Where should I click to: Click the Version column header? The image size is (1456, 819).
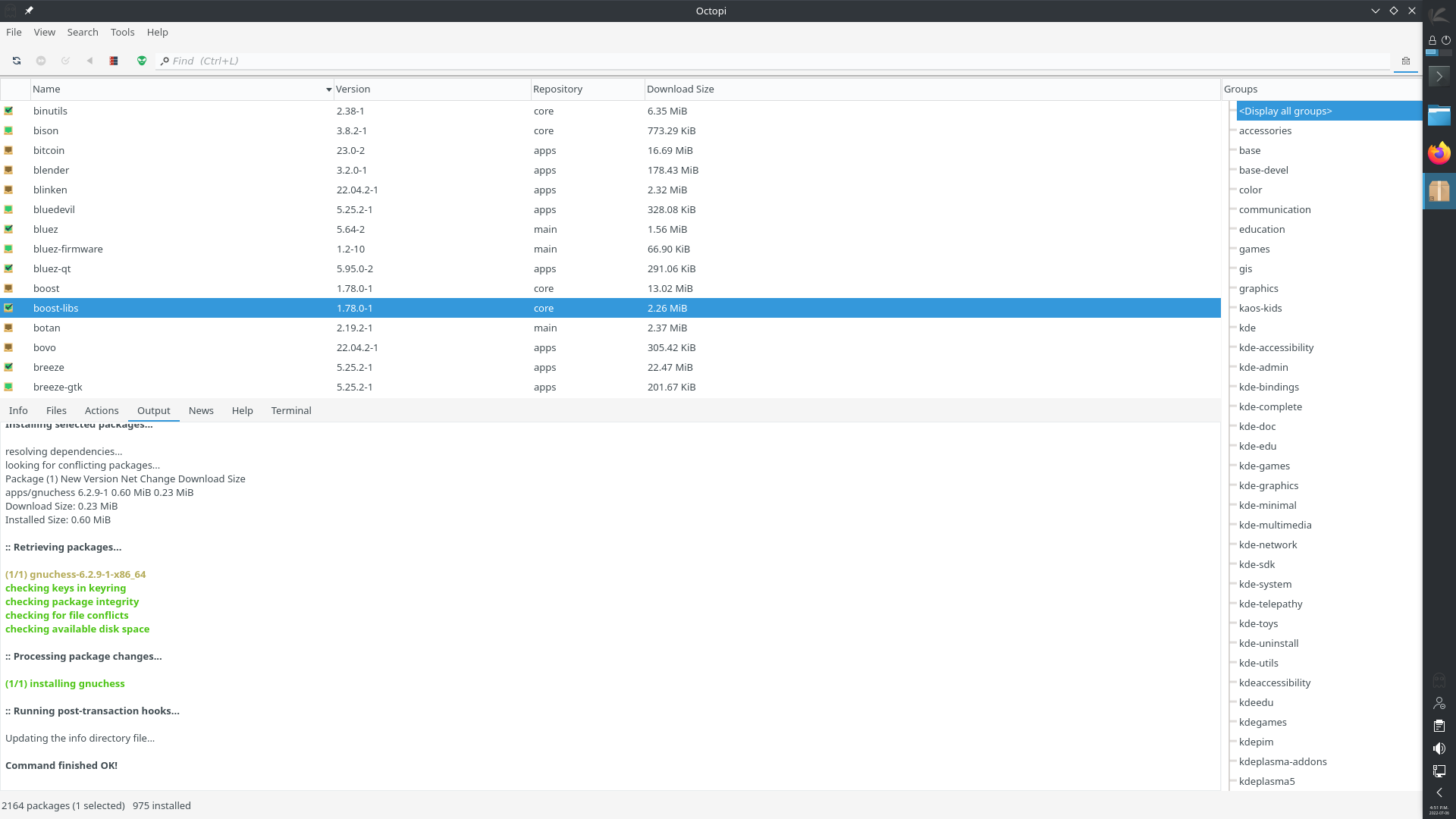432,89
